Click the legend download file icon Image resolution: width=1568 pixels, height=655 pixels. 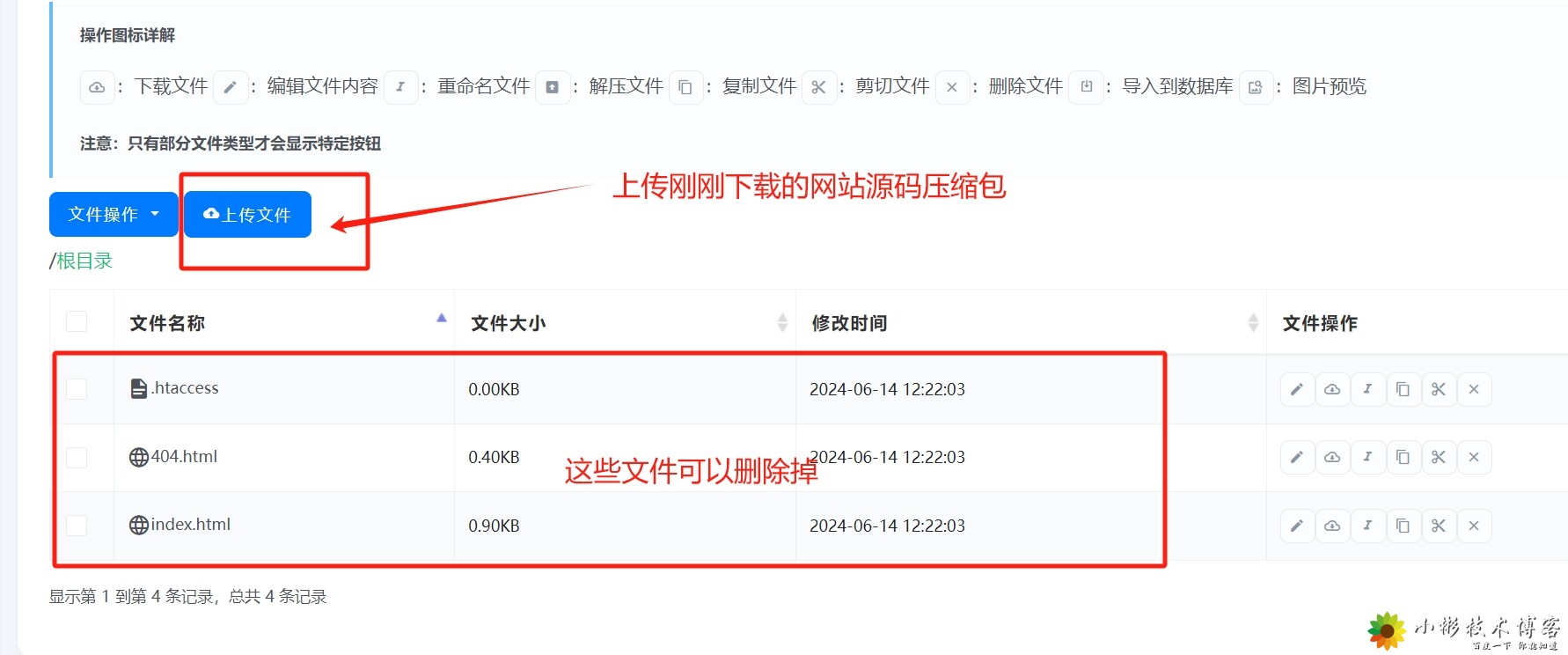tap(98, 87)
